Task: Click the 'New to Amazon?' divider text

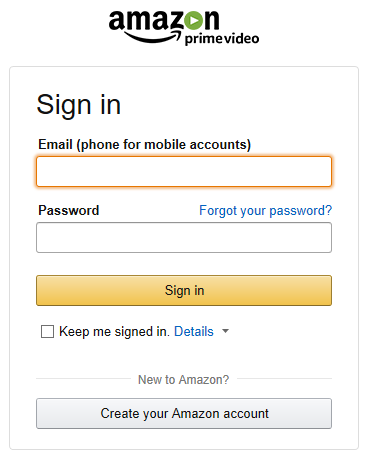Action: click(184, 380)
